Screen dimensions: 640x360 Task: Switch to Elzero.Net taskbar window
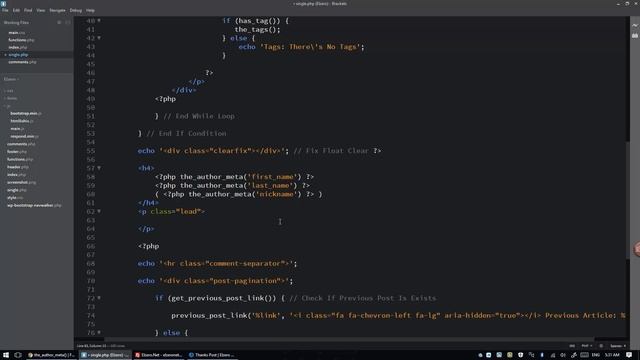[x=159, y=355]
